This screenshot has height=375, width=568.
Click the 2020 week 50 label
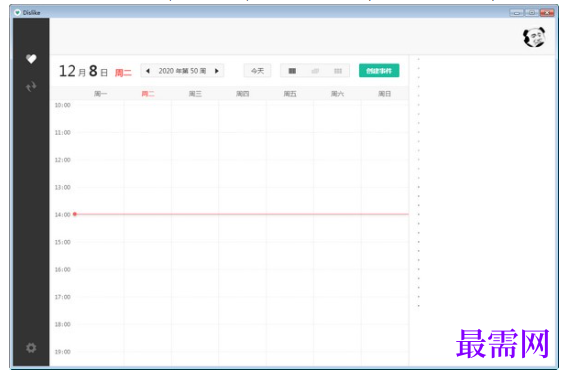pos(182,71)
